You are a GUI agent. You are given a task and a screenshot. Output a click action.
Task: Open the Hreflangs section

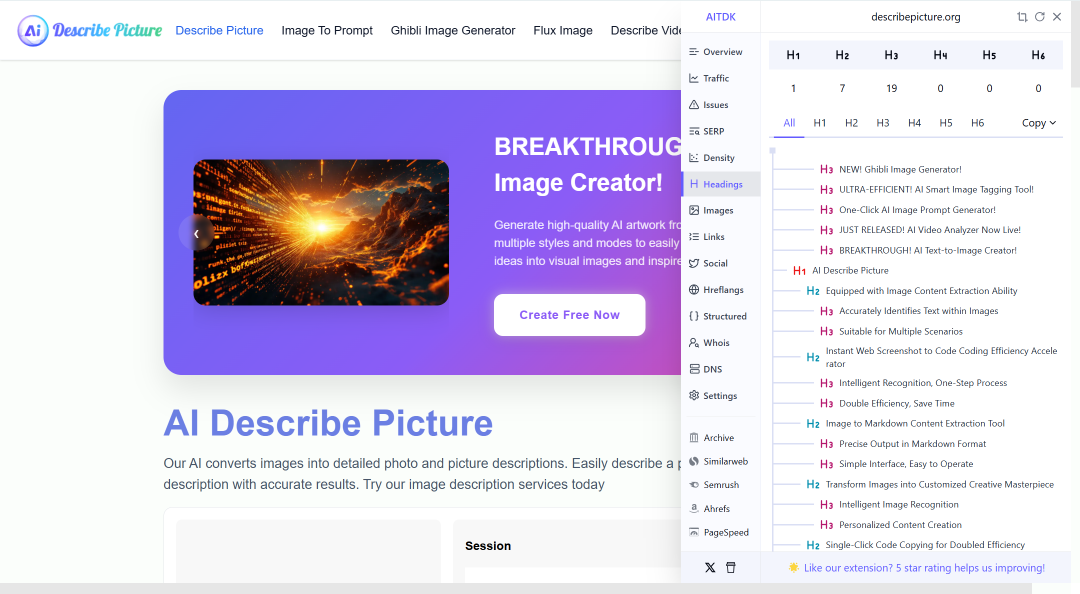[720, 289]
